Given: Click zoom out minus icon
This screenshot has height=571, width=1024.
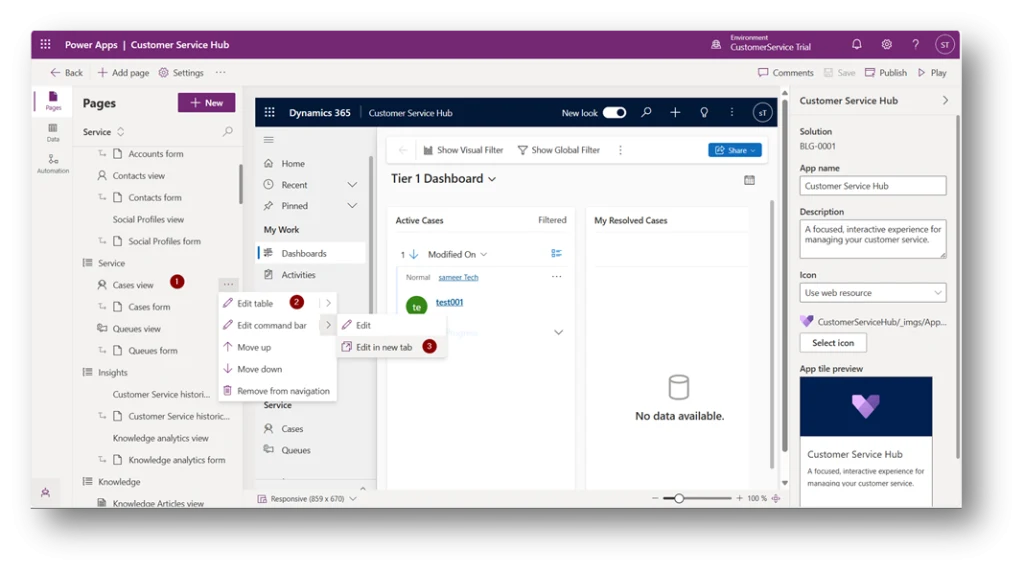Looking at the screenshot, I should click(x=655, y=498).
